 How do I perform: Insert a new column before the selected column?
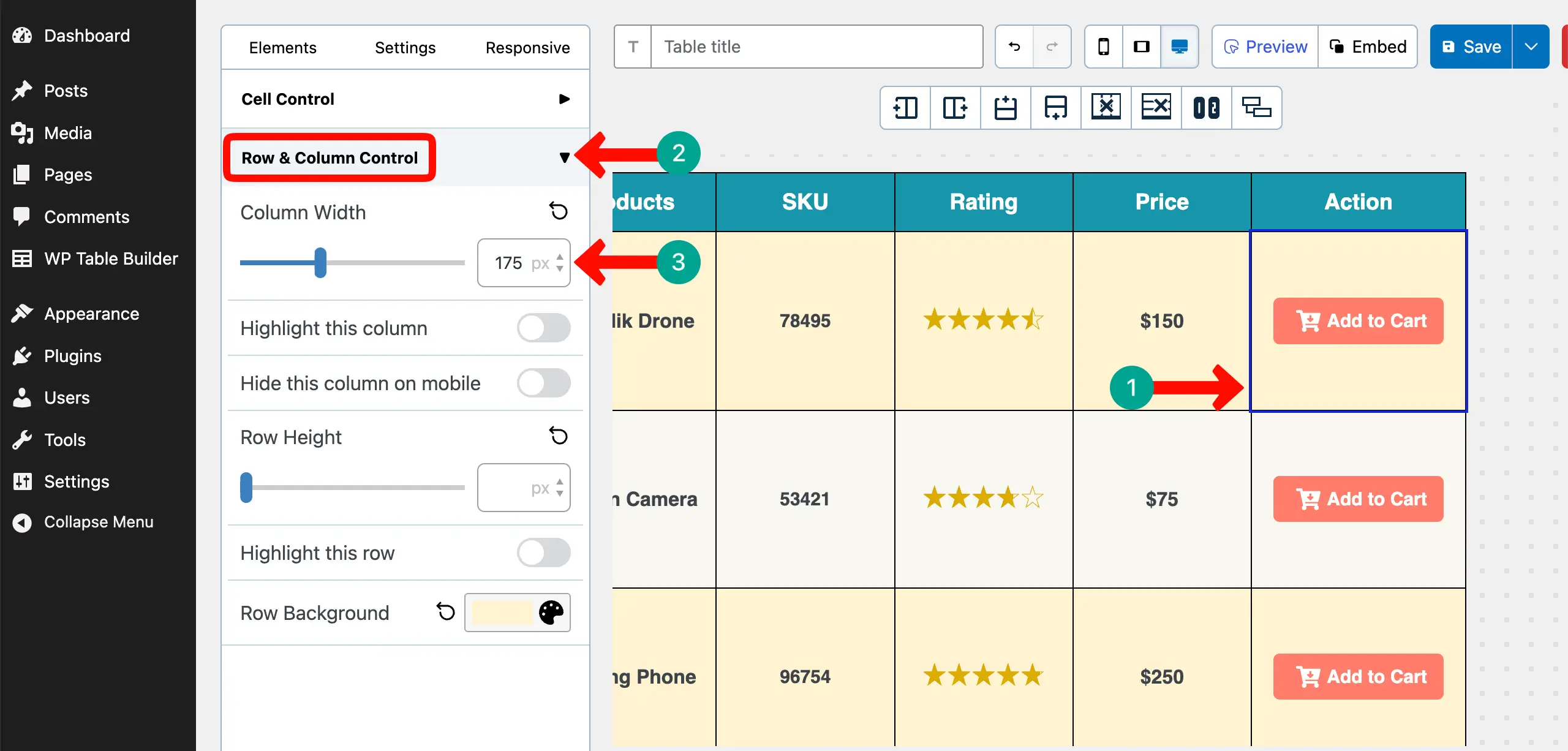905,108
